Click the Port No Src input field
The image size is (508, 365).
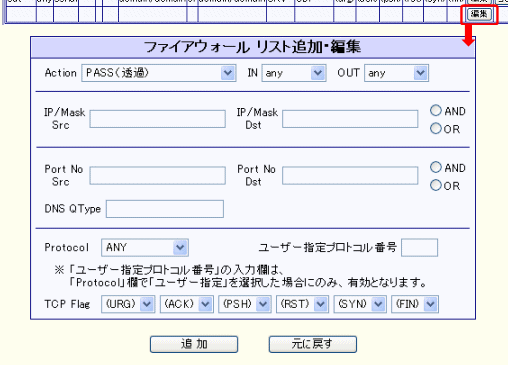[x=158, y=176]
